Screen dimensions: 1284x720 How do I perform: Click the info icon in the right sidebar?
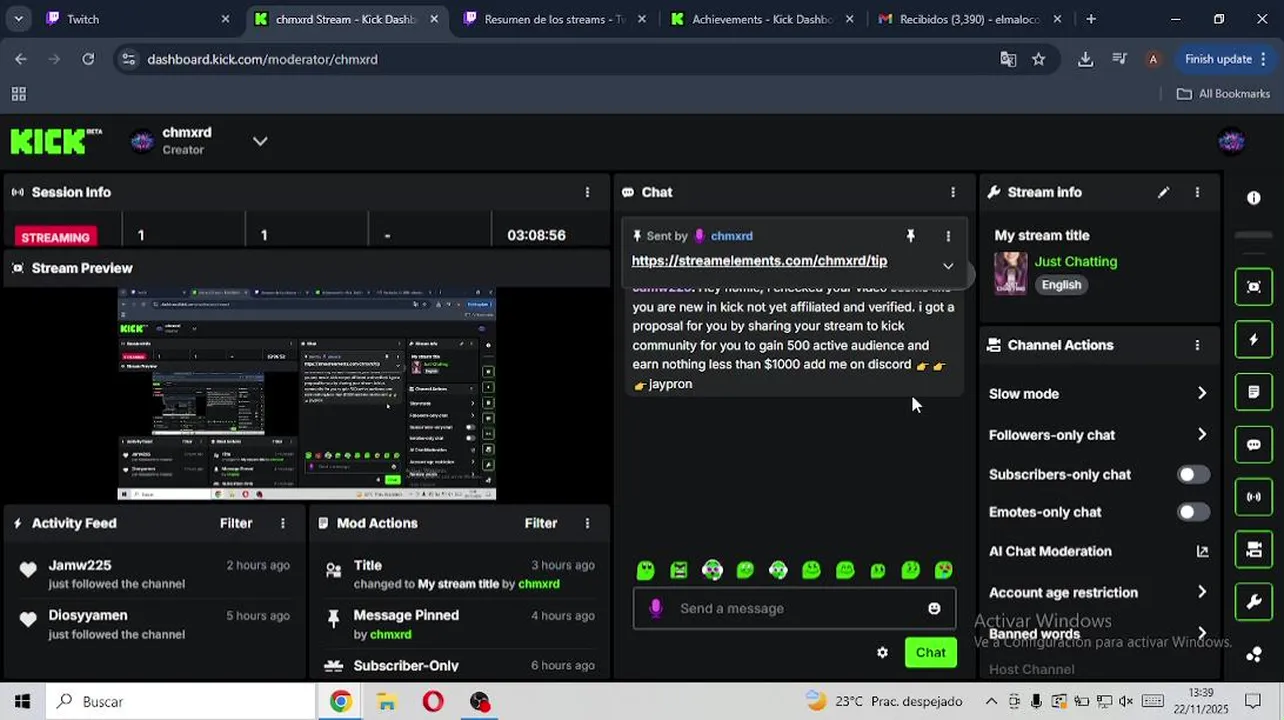tap(1254, 198)
